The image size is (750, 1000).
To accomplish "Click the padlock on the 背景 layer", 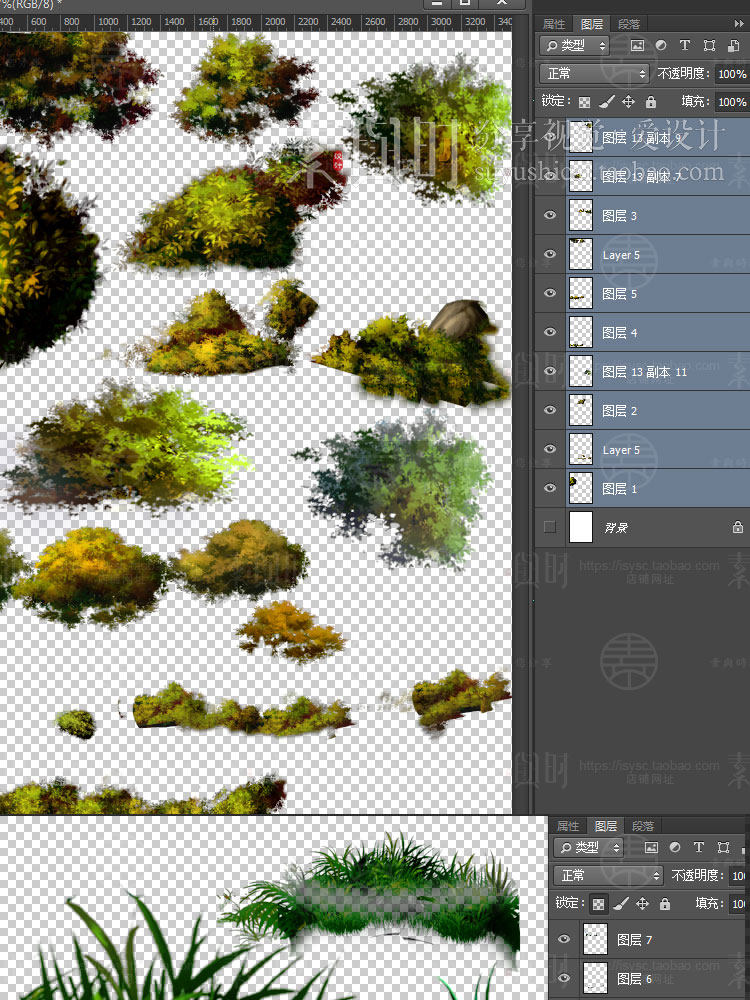I will coord(738,527).
